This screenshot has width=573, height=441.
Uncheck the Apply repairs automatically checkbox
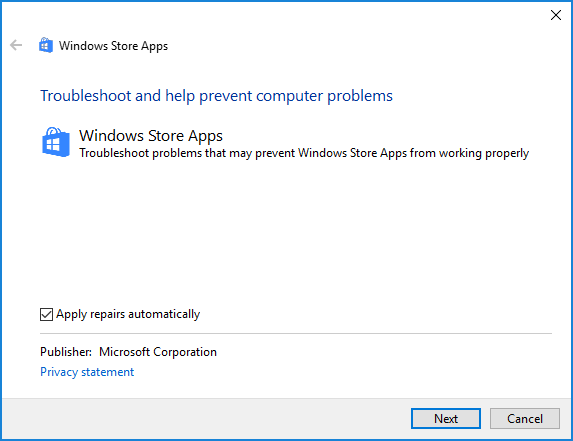tap(46, 314)
